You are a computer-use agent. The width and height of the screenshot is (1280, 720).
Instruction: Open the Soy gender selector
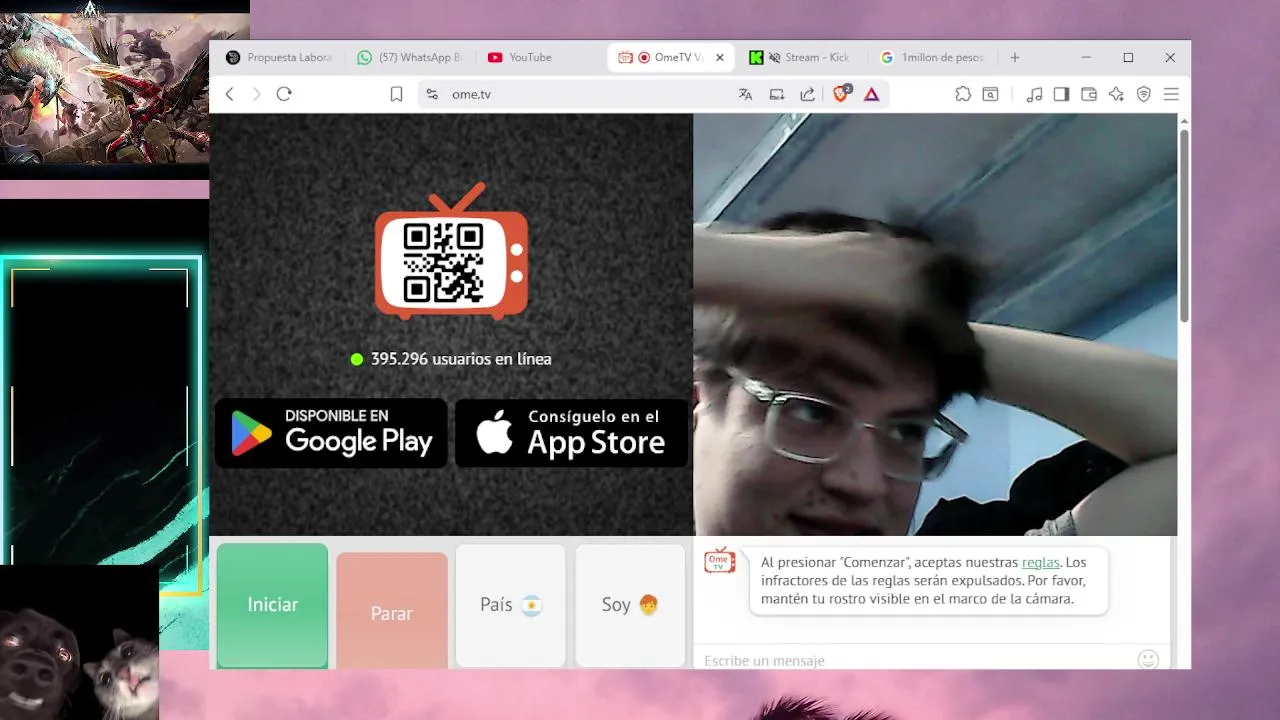[x=630, y=605]
